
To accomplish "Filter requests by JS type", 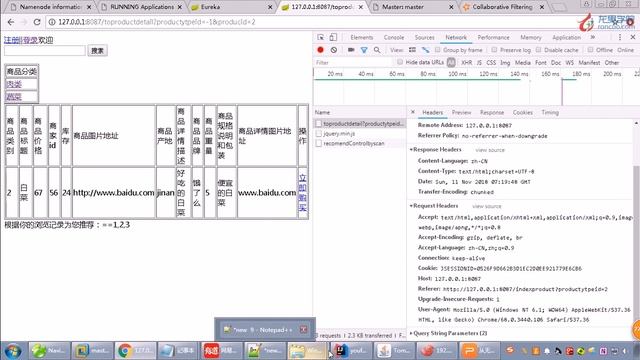I will (x=479, y=62).
